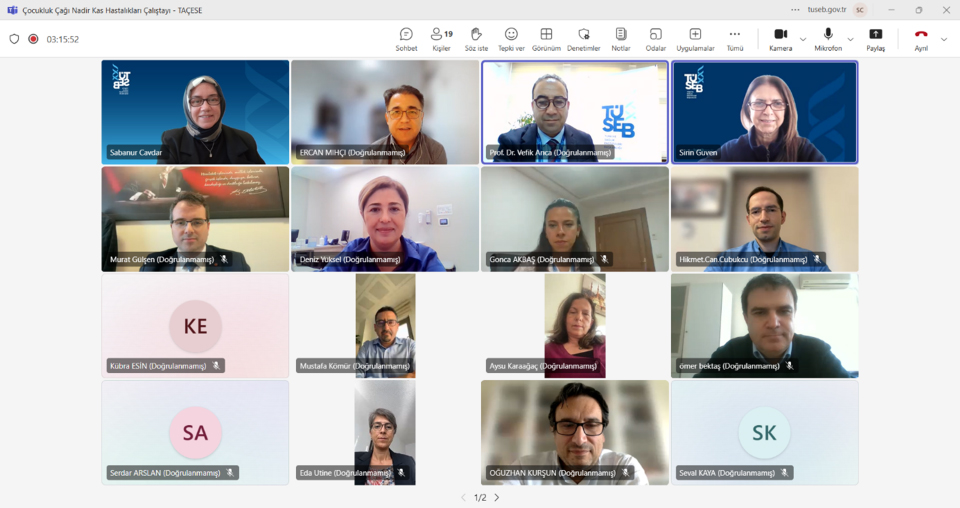Show the Kişiler participants list

pyautogui.click(x=441, y=39)
